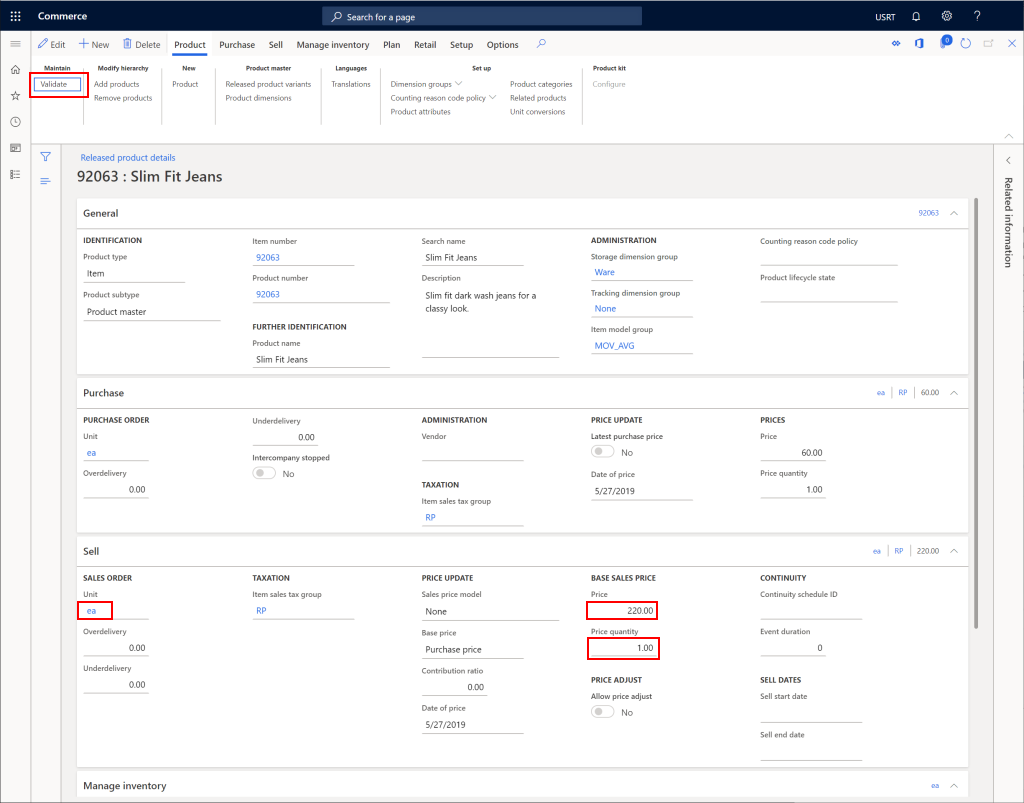Viewport: 1024px width, 803px height.
Task: Open the Manage inventory ribbon tab
Action: (x=331, y=44)
